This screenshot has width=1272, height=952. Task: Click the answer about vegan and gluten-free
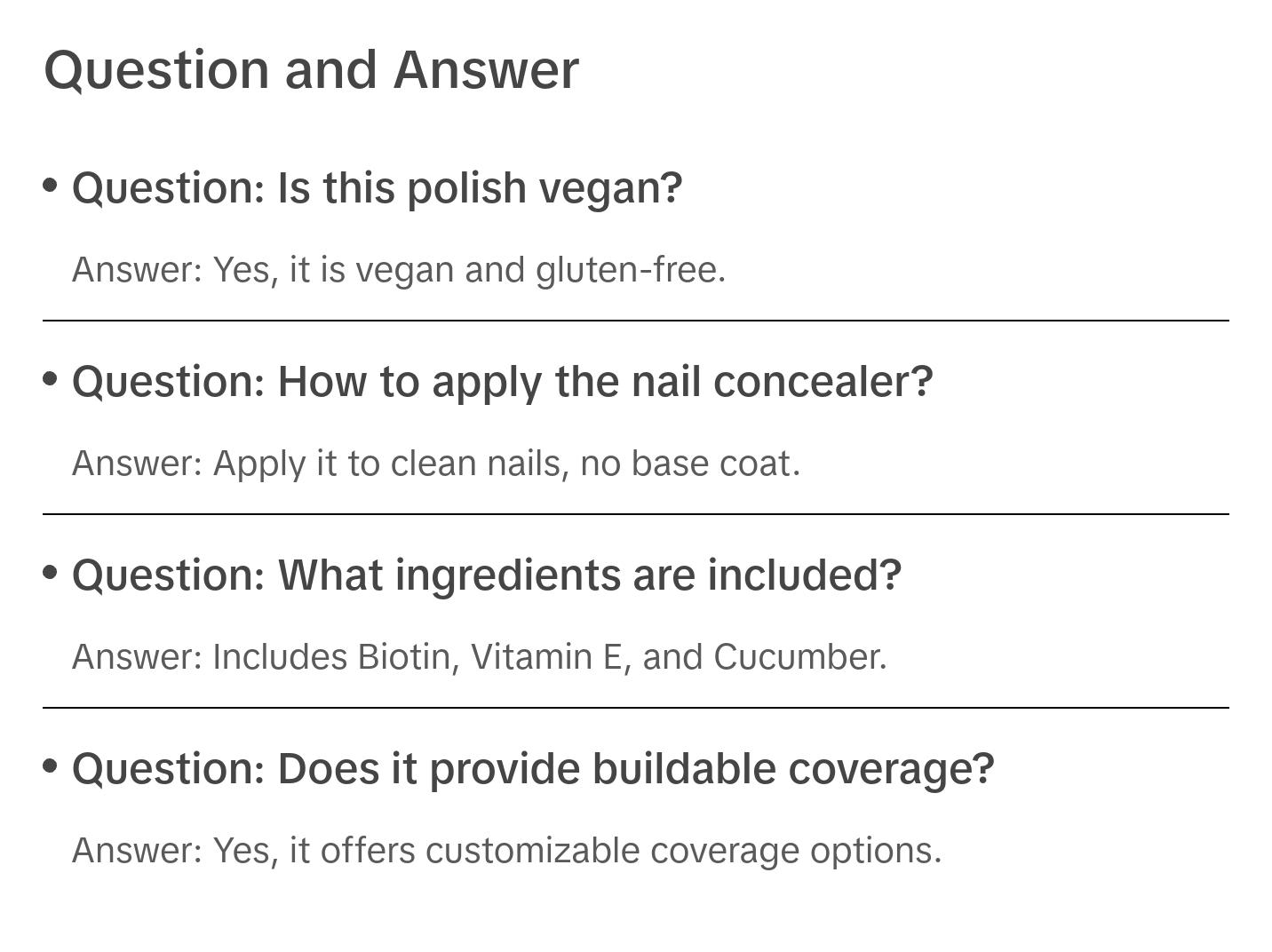click(x=399, y=269)
